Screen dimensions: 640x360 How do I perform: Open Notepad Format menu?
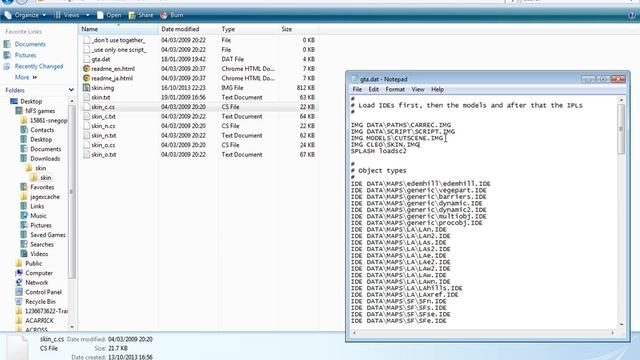point(395,89)
